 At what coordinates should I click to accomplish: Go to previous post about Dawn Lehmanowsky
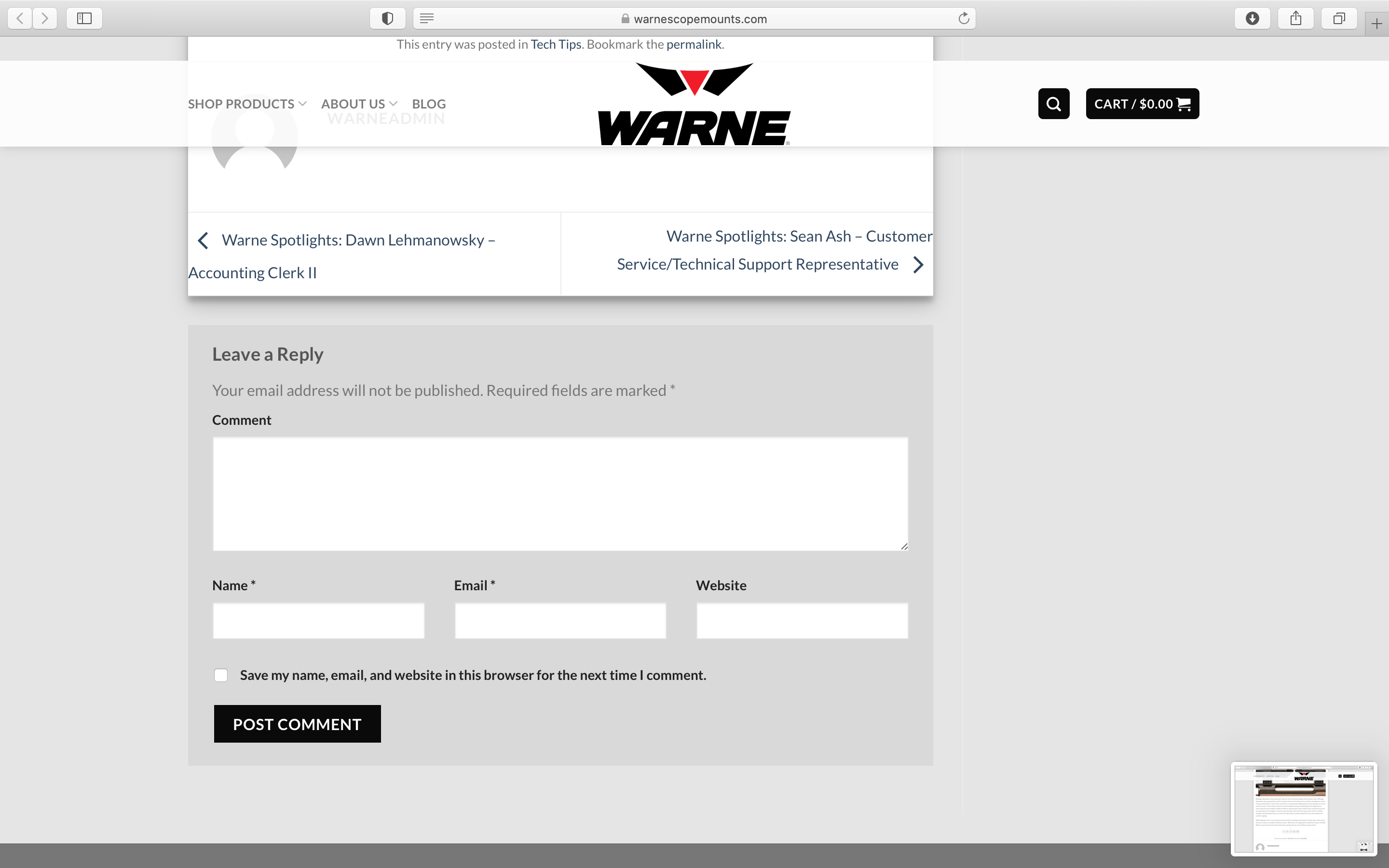[x=342, y=256]
